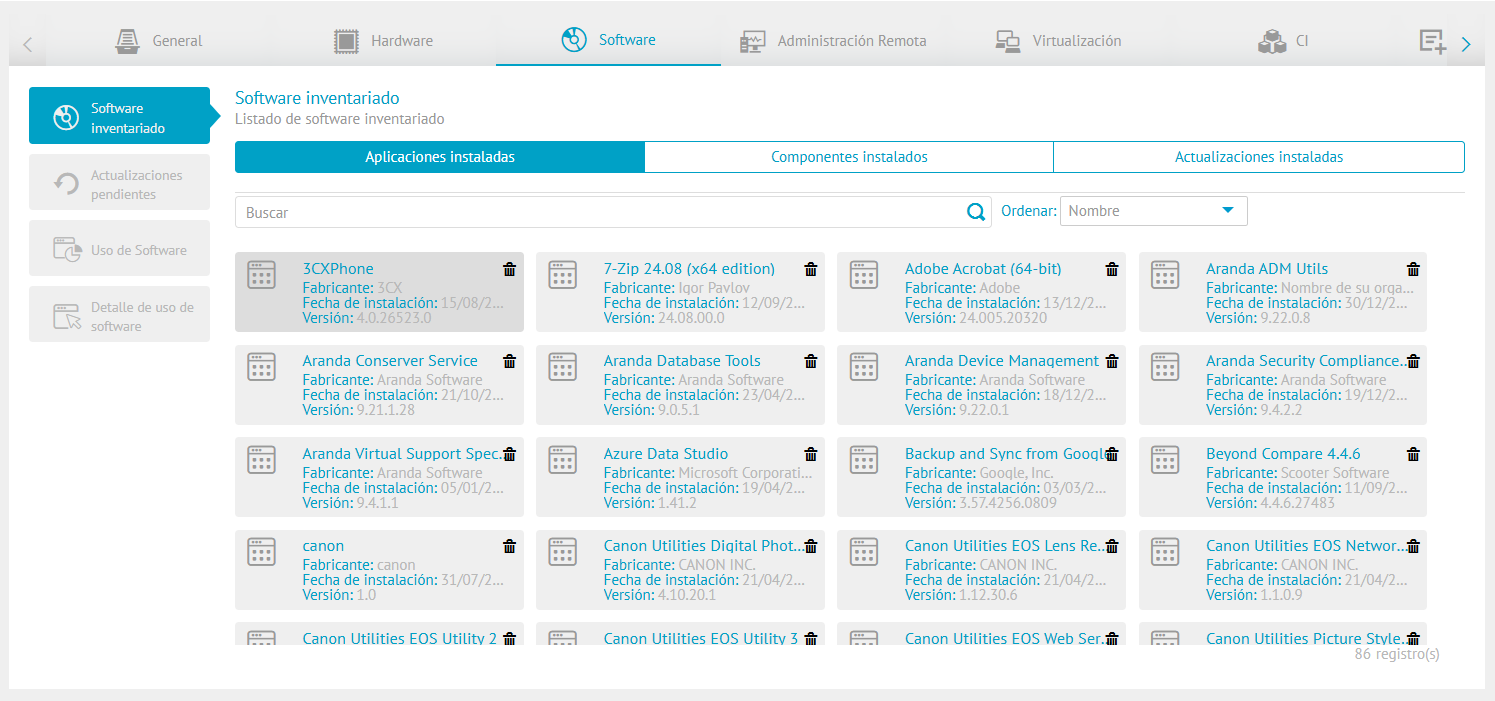Delete Canon Utilities Digital Photo entry
The image size is (1495, 701).
811,546
